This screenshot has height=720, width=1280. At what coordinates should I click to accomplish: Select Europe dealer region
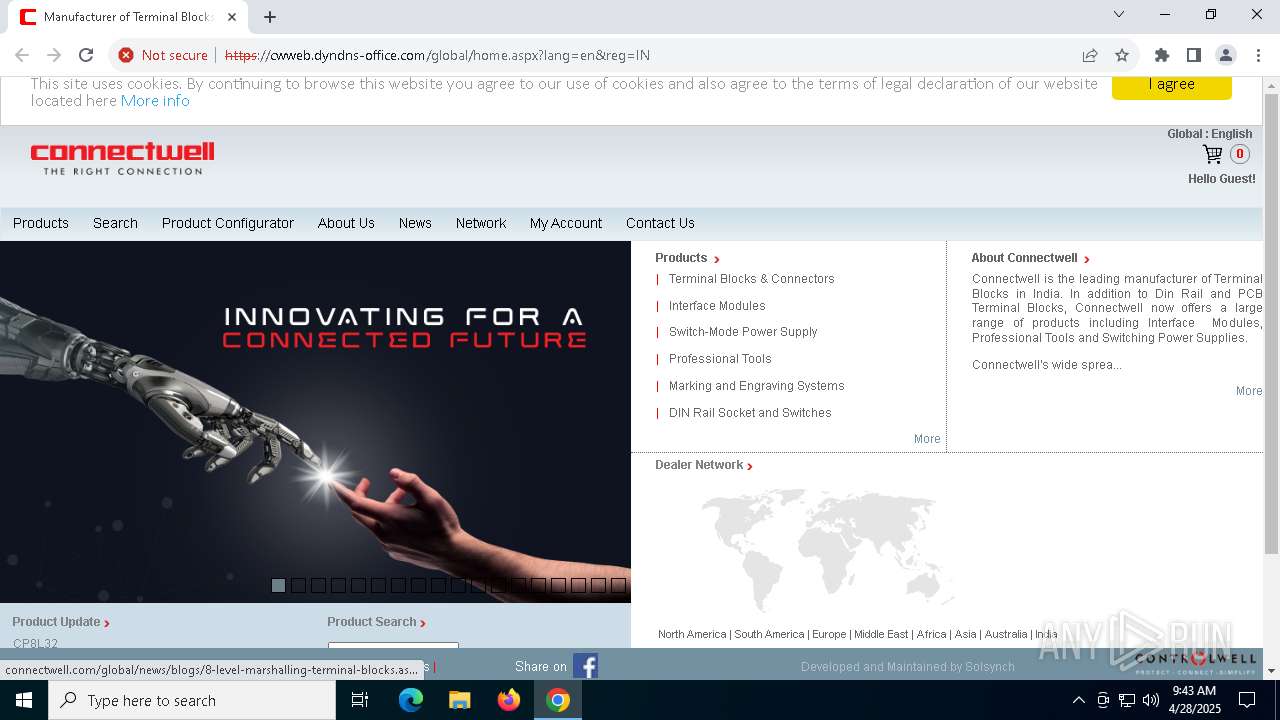point(829,634)
